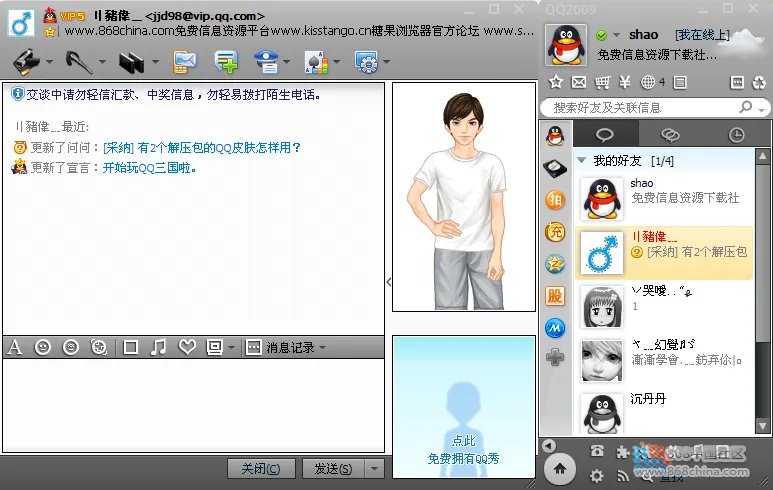Open the emoticon smiley picker
Screen dimensions: 773x490
point(43,348)
